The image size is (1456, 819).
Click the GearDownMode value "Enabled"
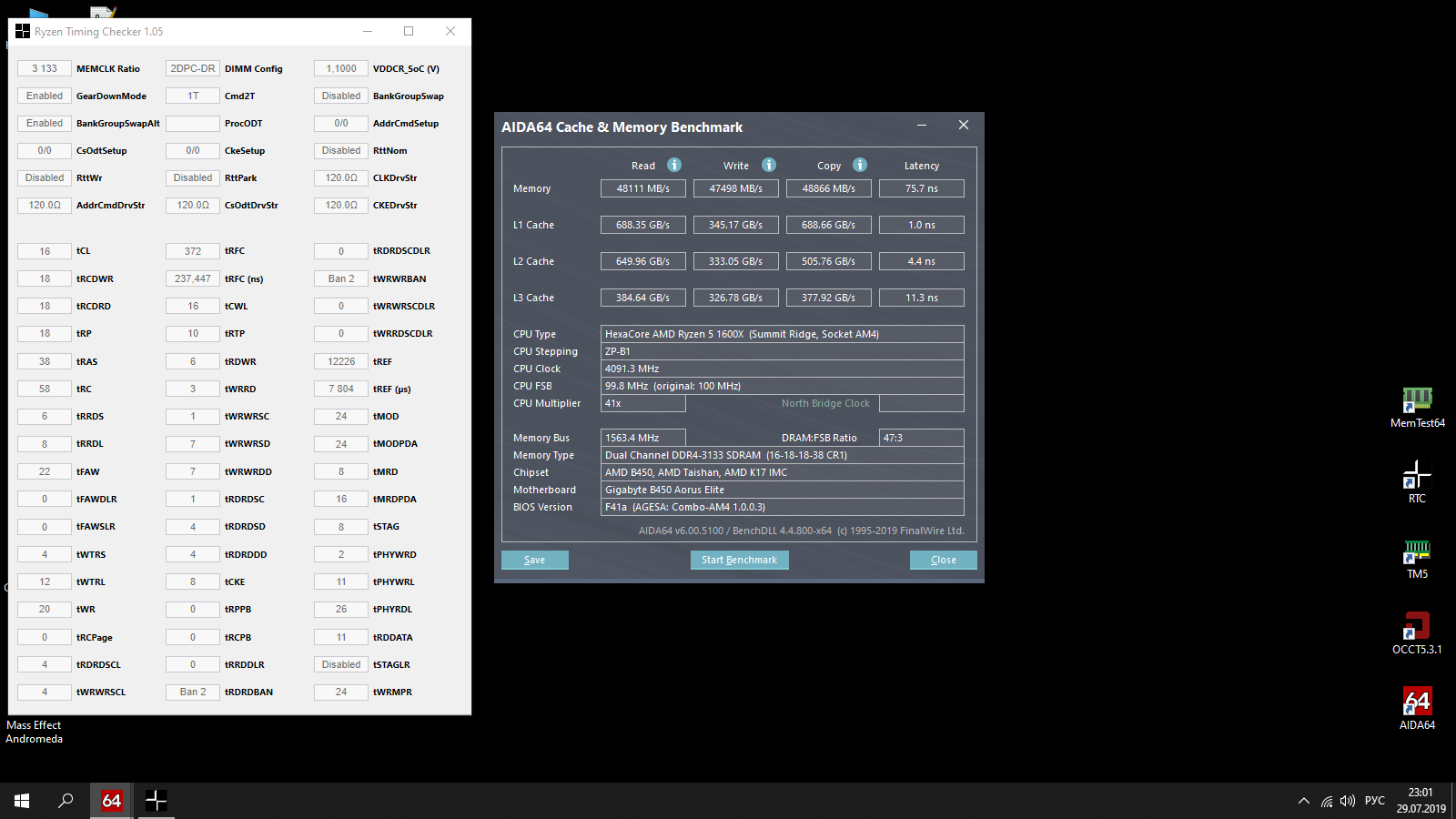click(x=45, y=96)
